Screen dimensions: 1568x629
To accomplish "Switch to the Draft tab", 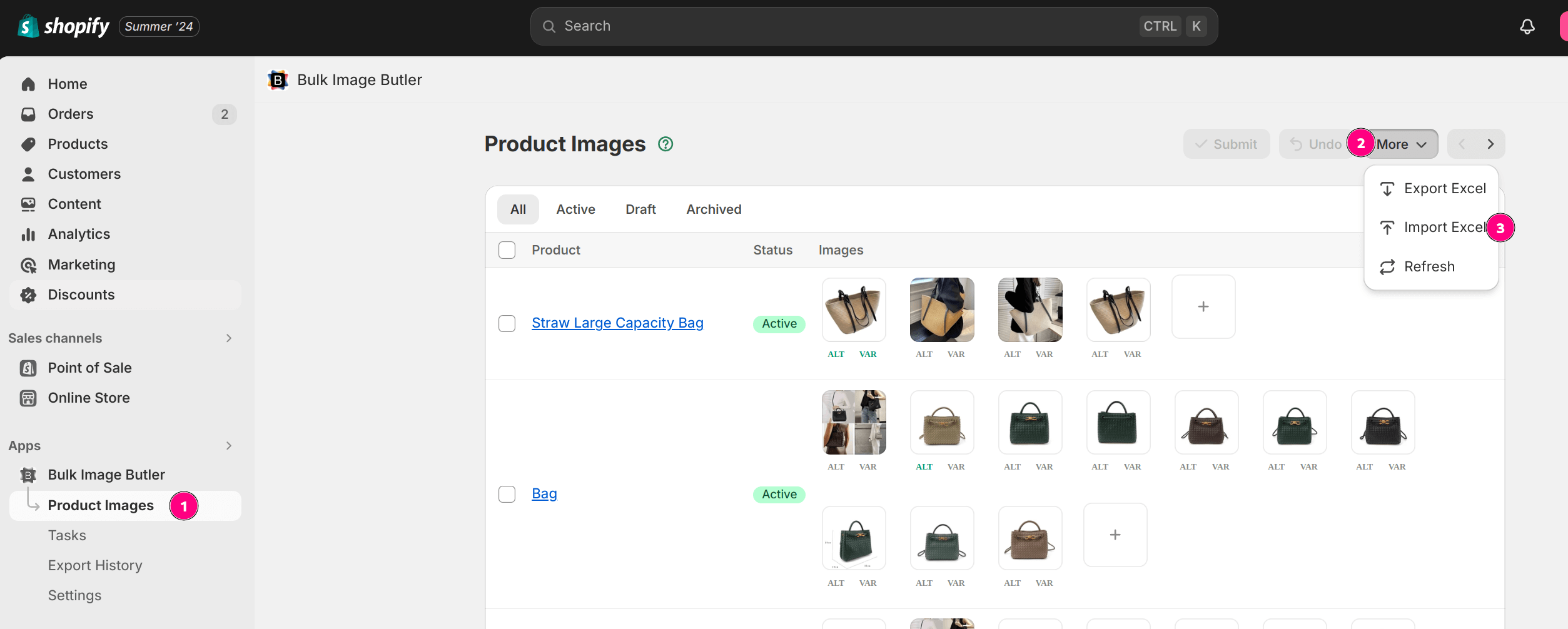I will click(640, 209).
